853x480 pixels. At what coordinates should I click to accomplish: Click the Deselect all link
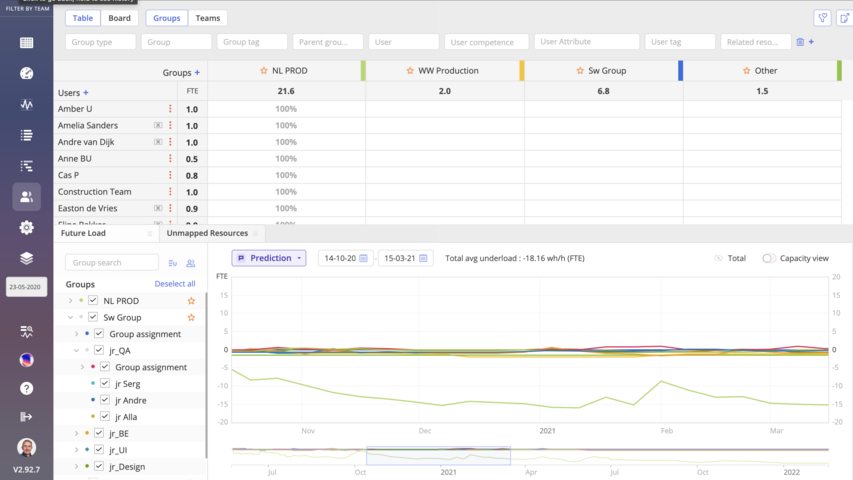[x=175, y=284]
